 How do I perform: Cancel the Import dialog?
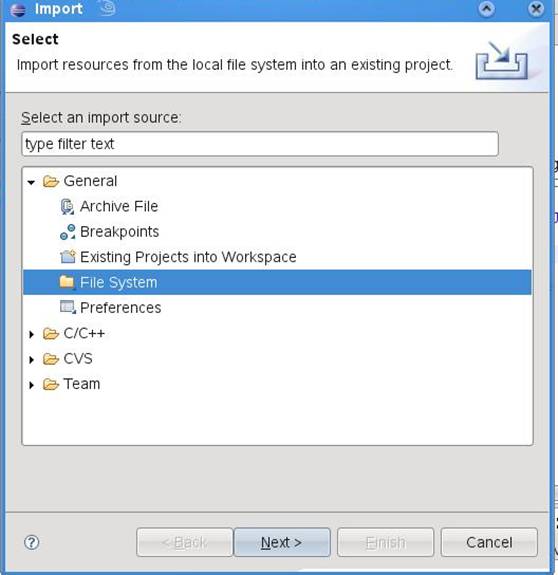click(489, 542)
